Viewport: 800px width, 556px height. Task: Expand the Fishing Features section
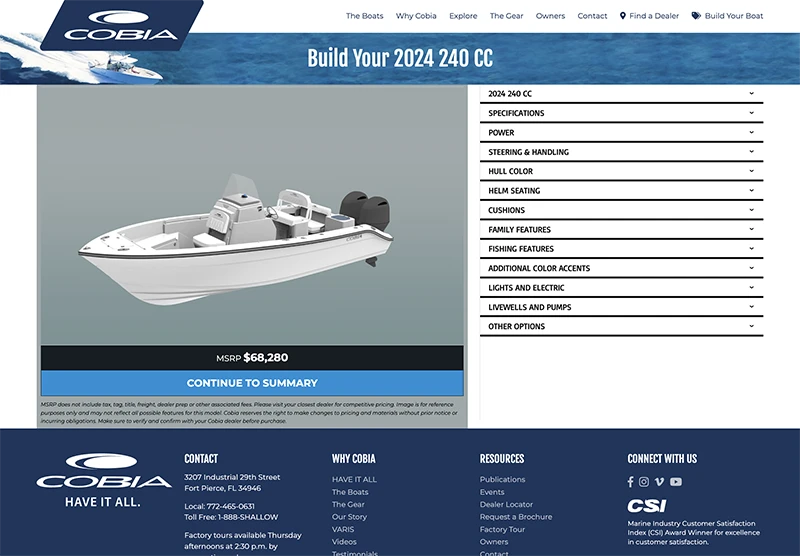click(621, 249)
